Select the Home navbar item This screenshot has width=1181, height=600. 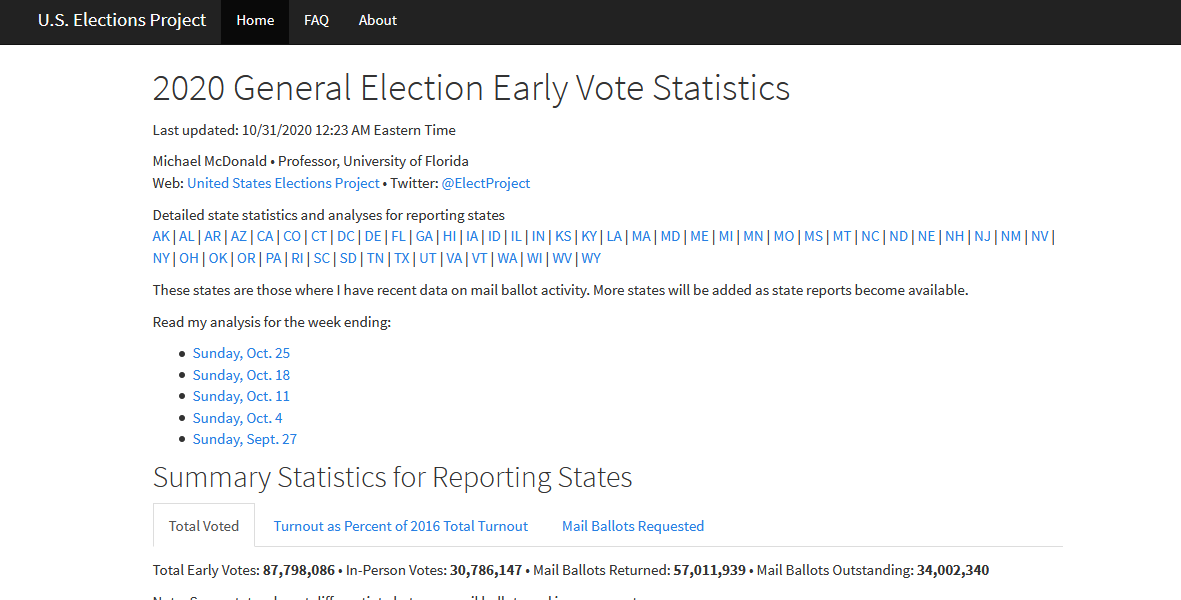[255, 20]
